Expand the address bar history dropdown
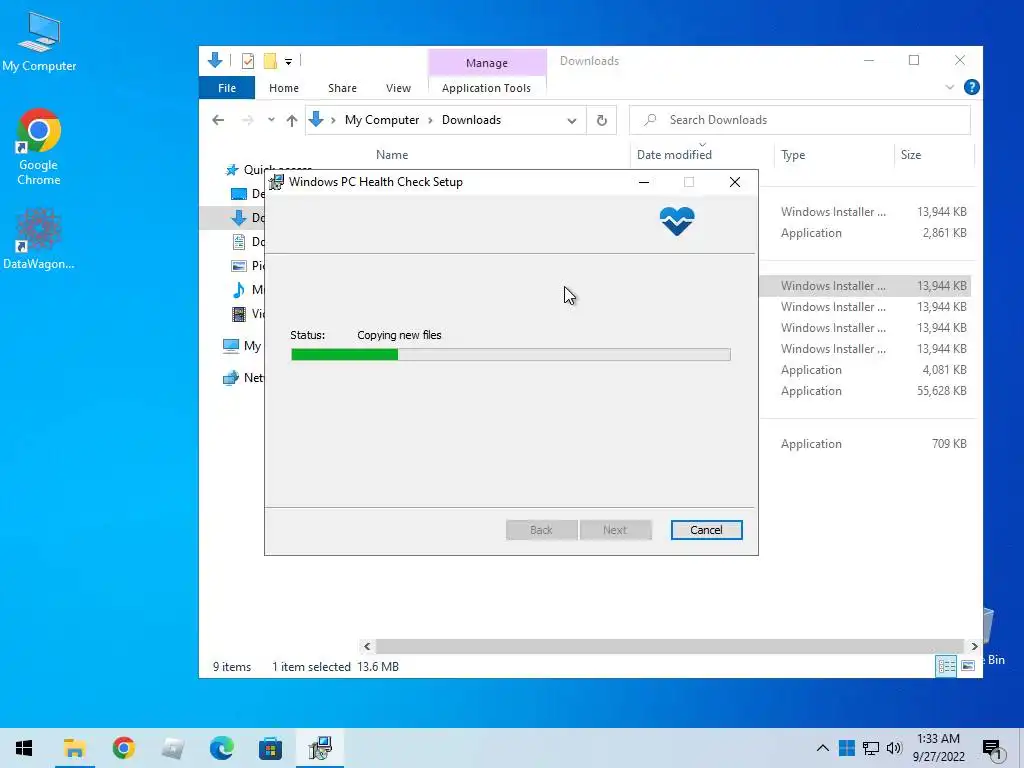Image resolution: width=1024 pixels, height=768 pixels. click(571, 120)
